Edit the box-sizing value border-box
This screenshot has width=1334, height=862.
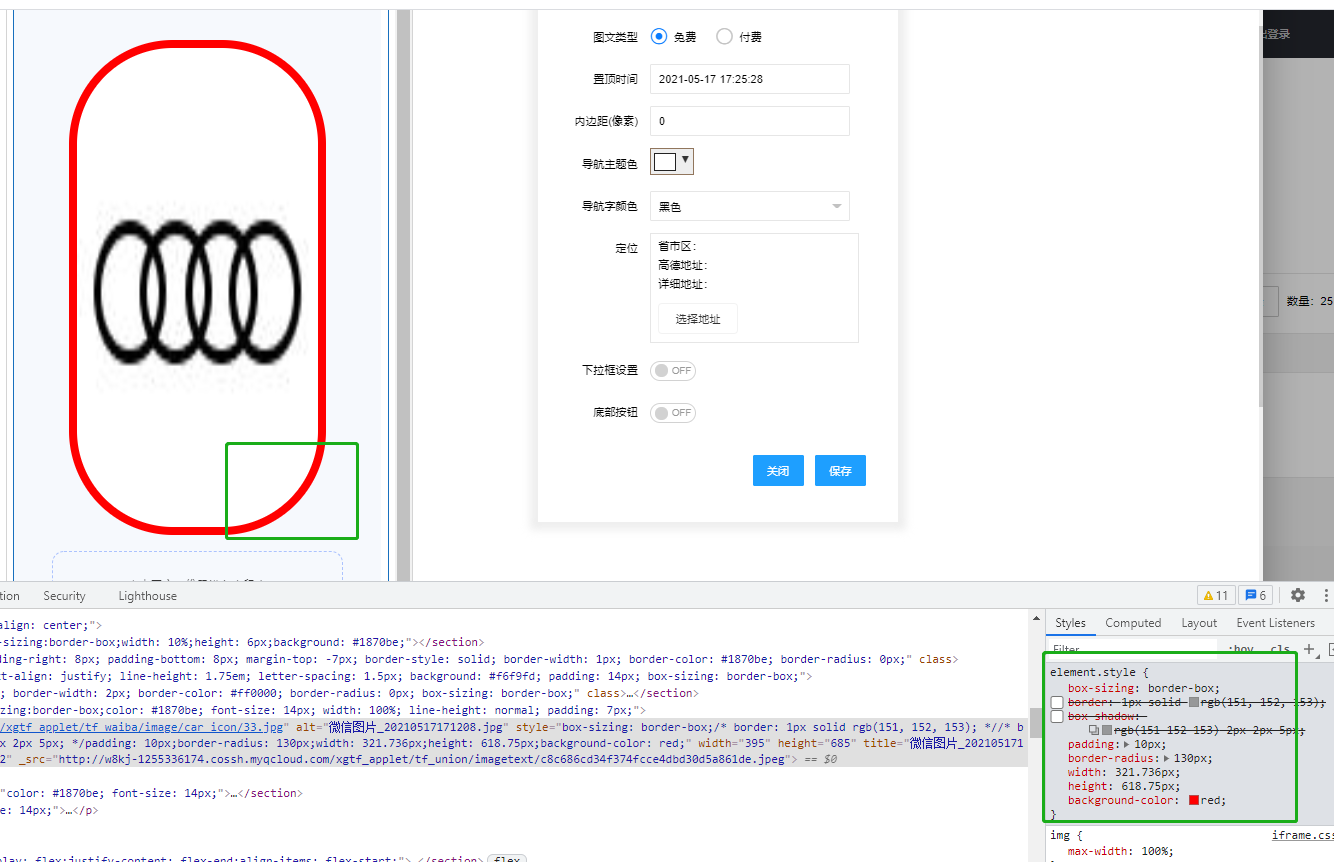[1183, 688]
